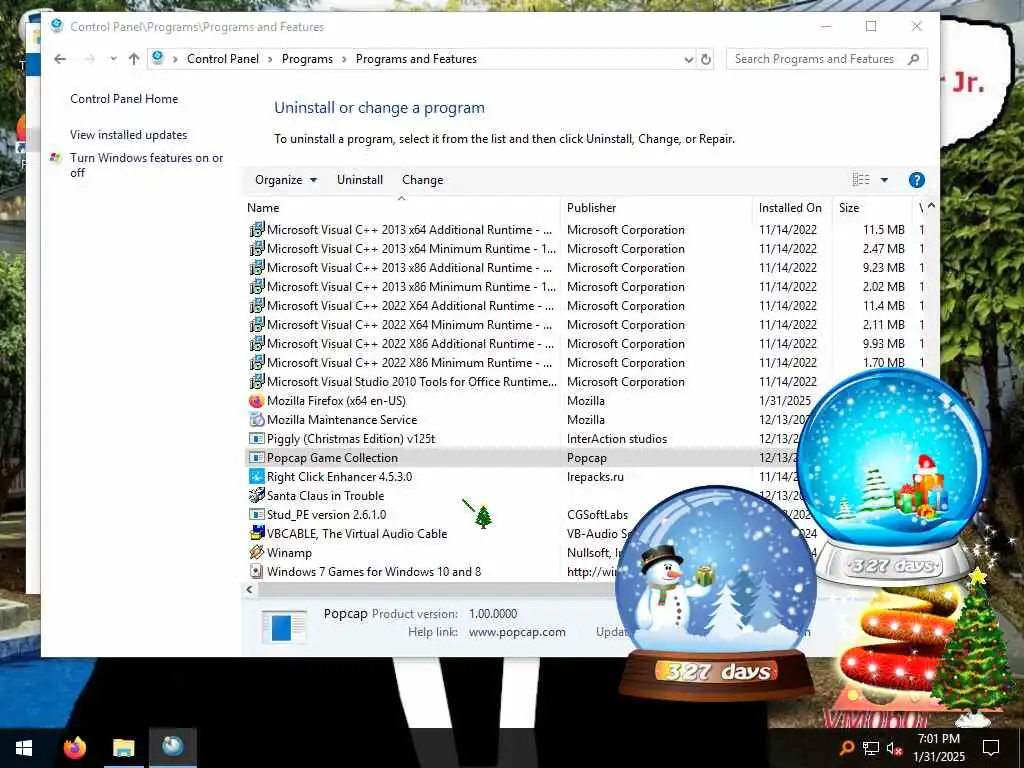Launch Firefox from the taskbar

click(74, 748)
